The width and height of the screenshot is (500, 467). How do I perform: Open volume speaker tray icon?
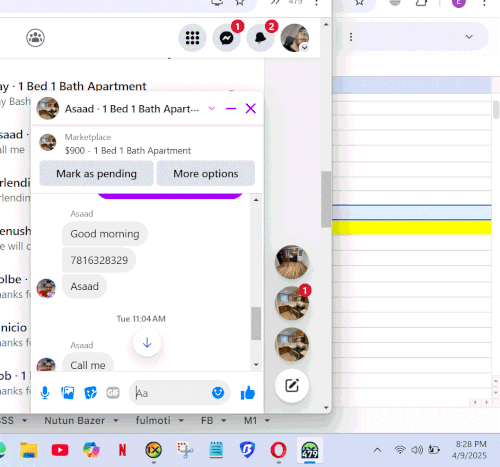417,450
